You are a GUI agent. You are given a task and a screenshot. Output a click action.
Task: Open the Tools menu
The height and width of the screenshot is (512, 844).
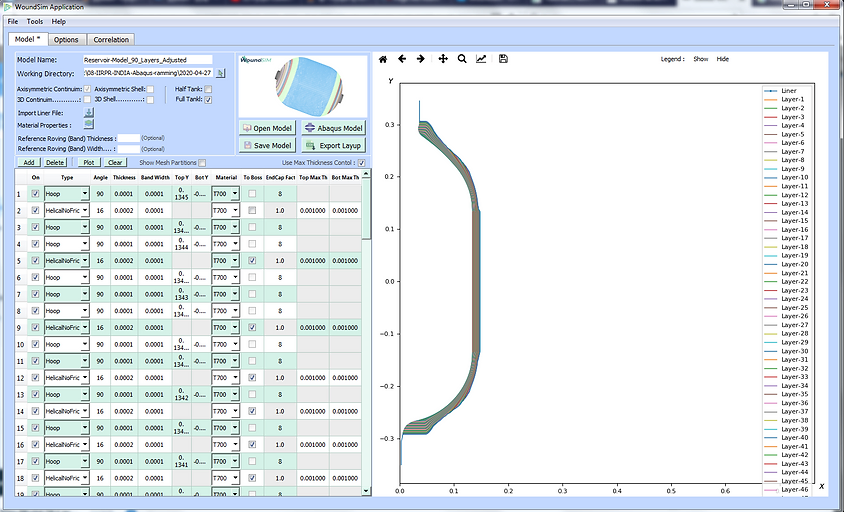tap(35, 22)
